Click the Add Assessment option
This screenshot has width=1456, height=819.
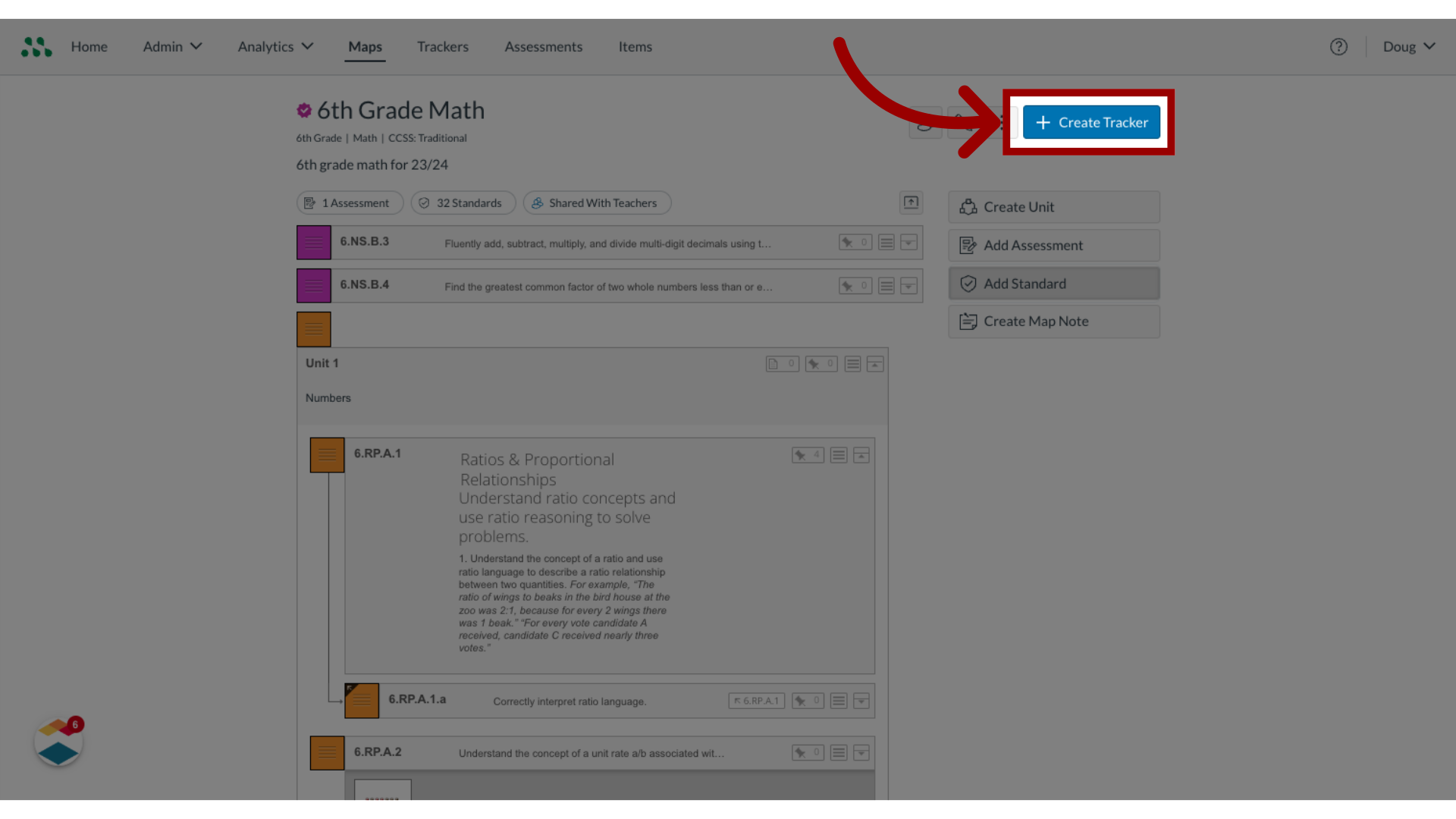pos(1053,244)
